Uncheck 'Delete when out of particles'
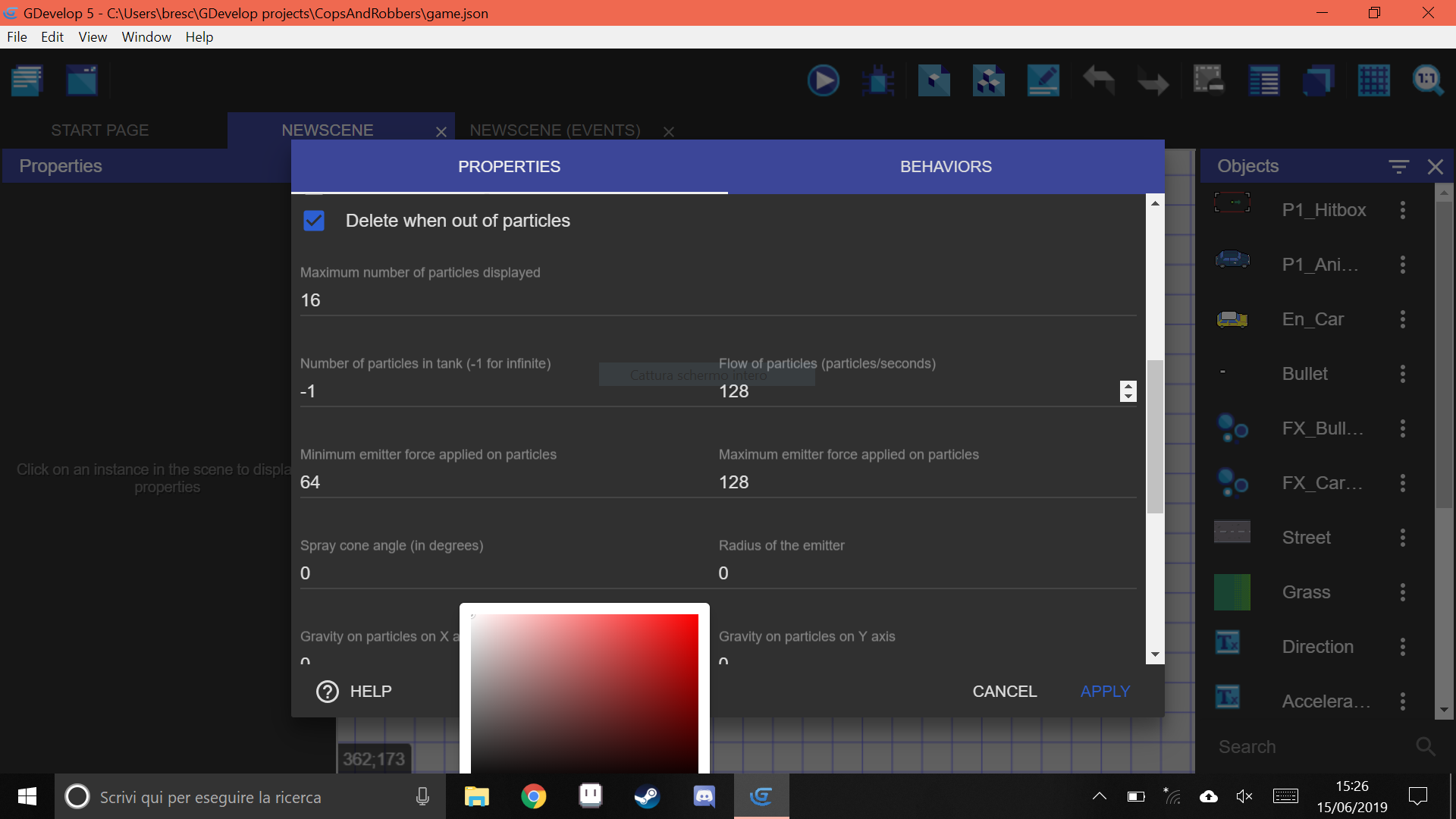The image size is (1456, 819). [x=313, y=221]
